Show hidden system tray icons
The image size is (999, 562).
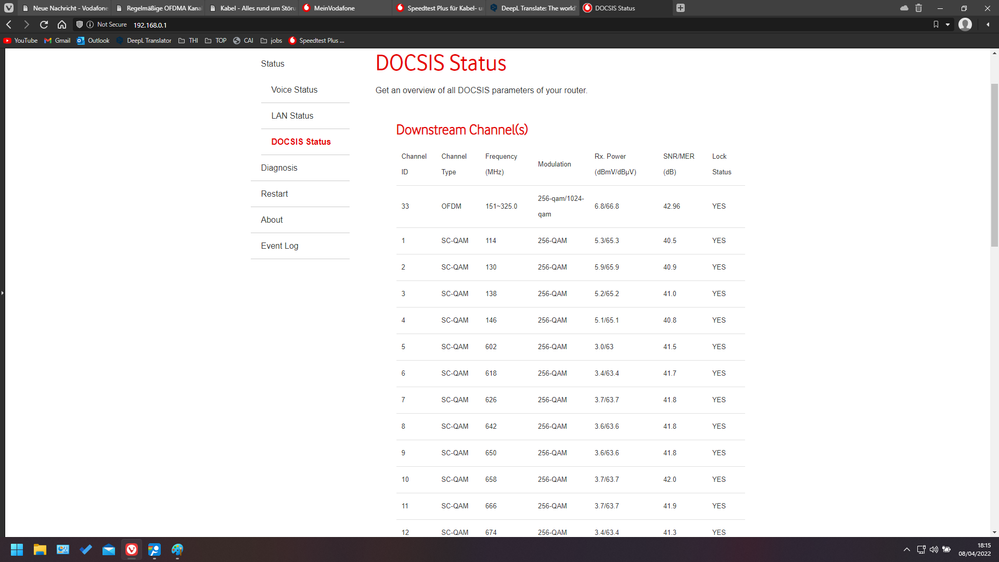point(907,549)
